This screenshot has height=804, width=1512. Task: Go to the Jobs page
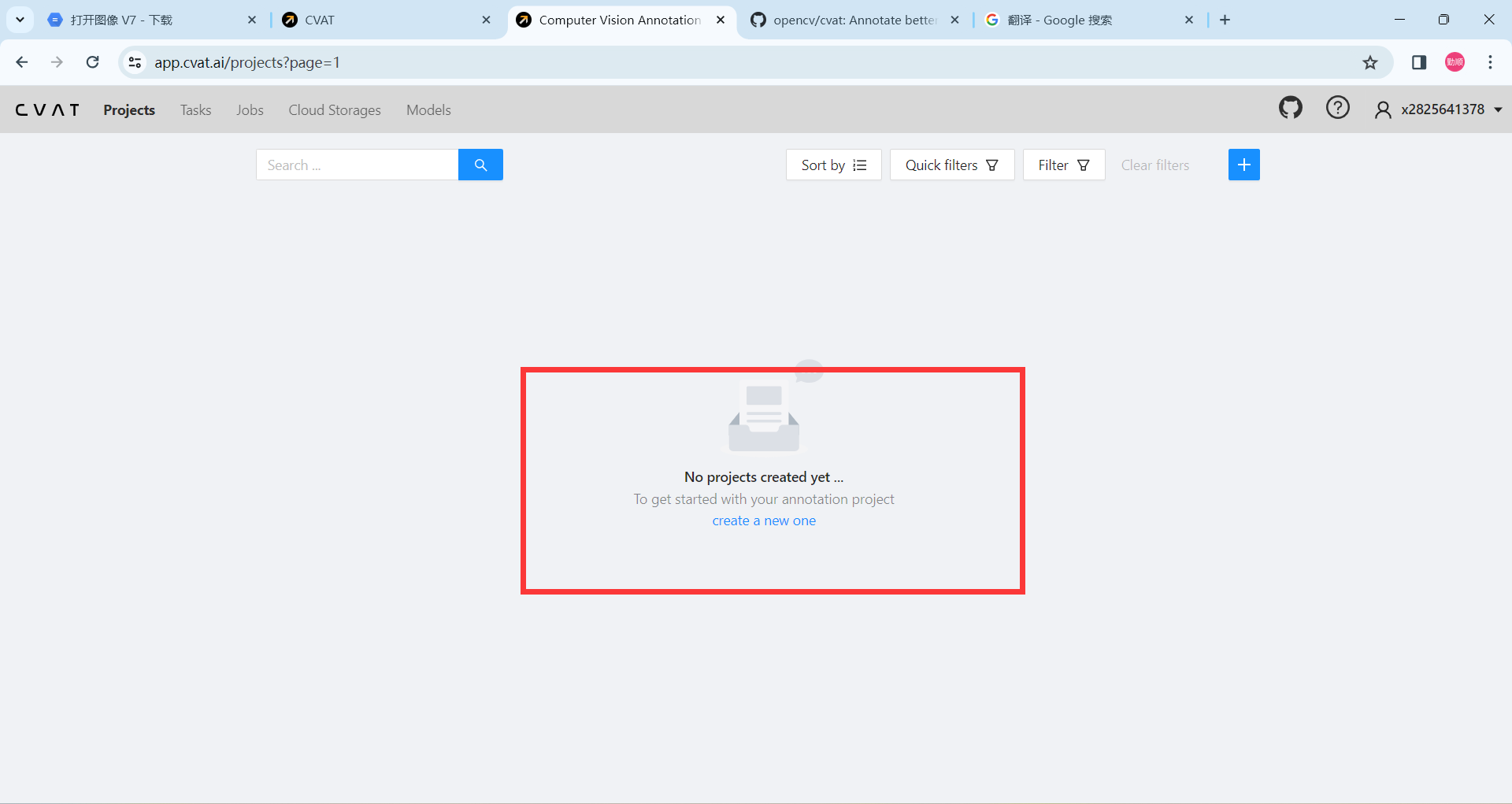pyautogui.click(x=250, y=110)
